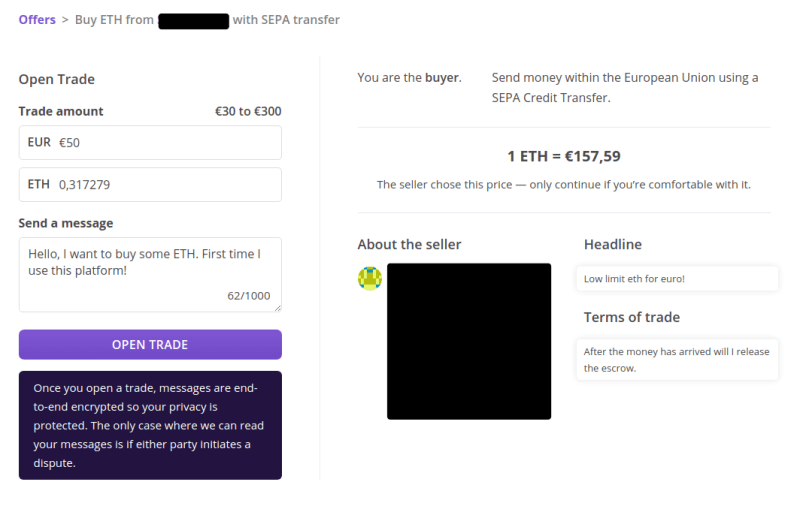The image size is (800, 506).
Task: Click the redacted seller details block
Action: point(469,341)
